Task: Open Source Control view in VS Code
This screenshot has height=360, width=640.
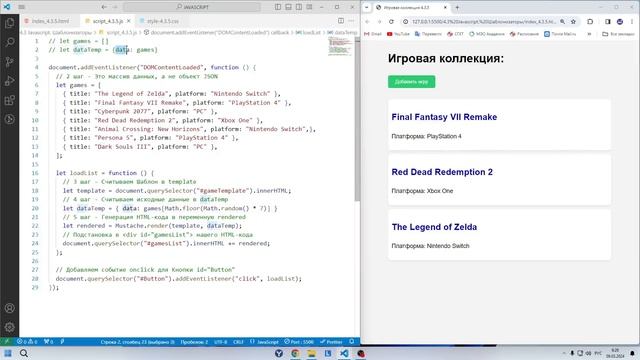Action: 9,62
